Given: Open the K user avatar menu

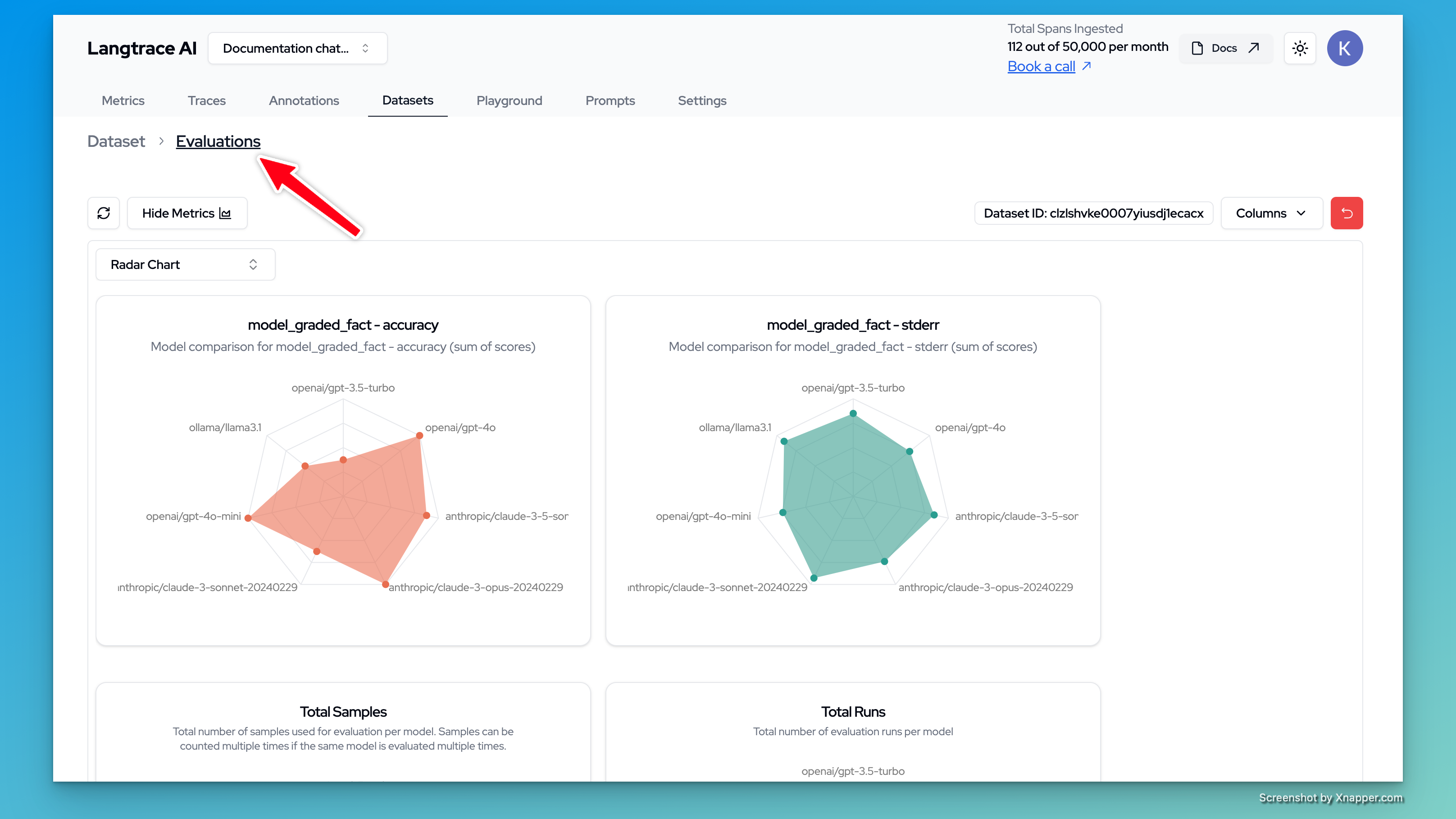Looking at the screenshot, I should click(1345, 48).
